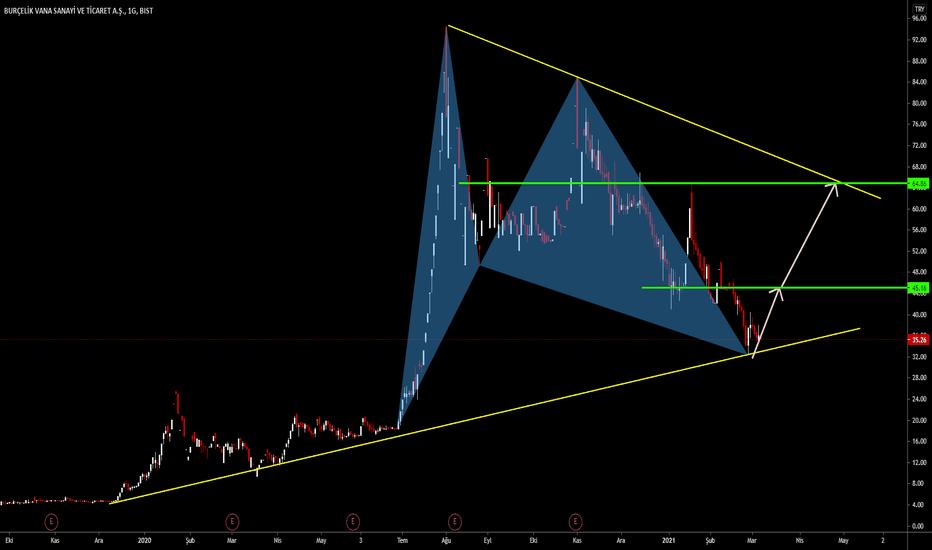Viewport: 932px width, 550px height.
Task: Click the 40.00 price axis label
Action: point(919,315)
